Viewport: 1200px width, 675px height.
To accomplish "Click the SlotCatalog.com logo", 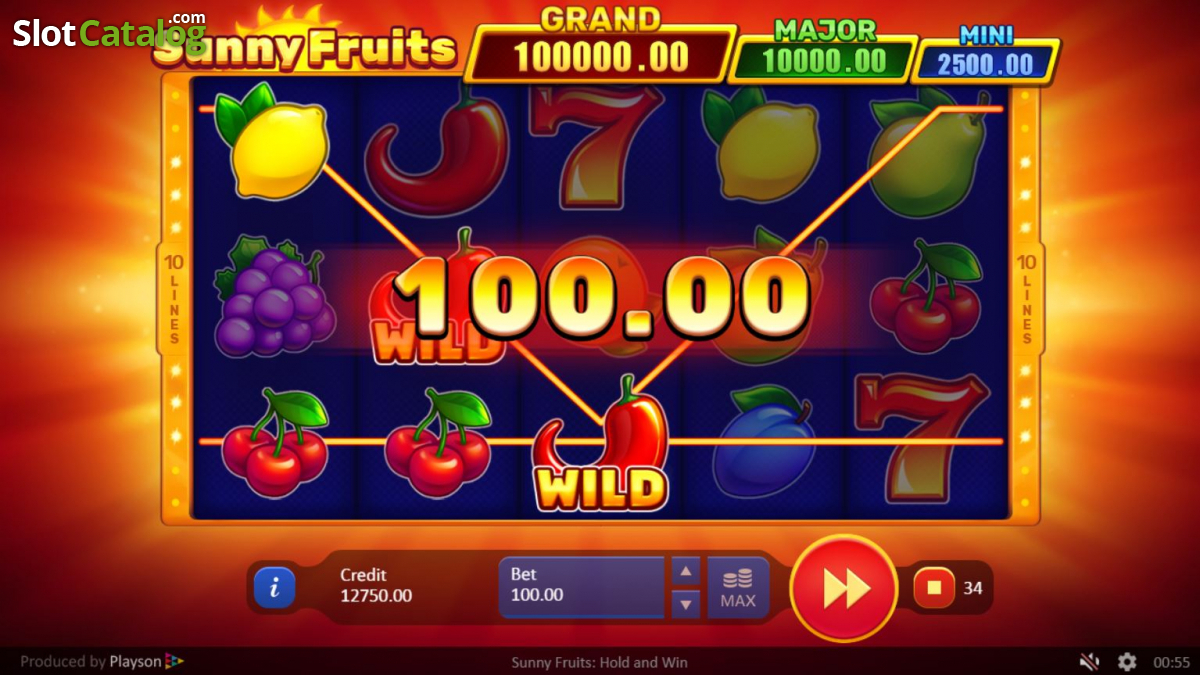I will click(x=109, y=31).
